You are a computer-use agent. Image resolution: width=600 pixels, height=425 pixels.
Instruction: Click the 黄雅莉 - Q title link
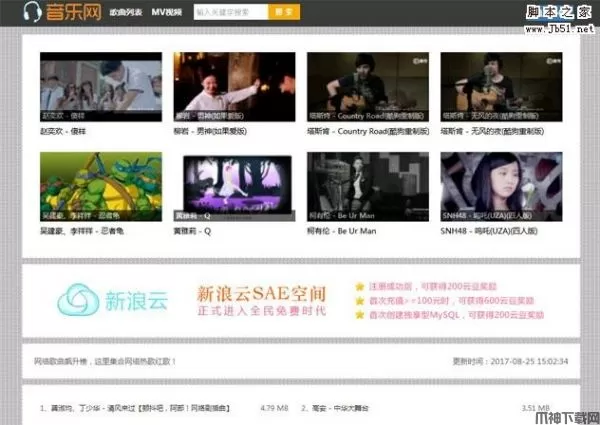tap(192, 231)
